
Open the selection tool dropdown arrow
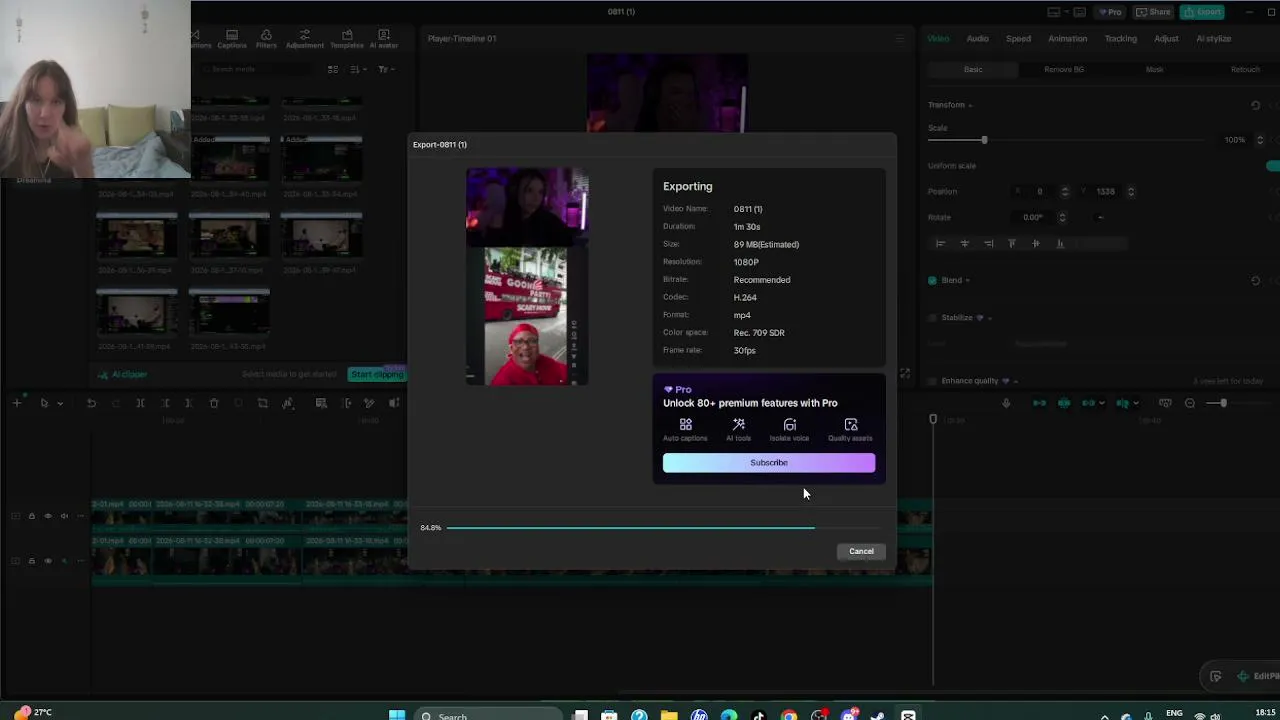click(60, 403)
